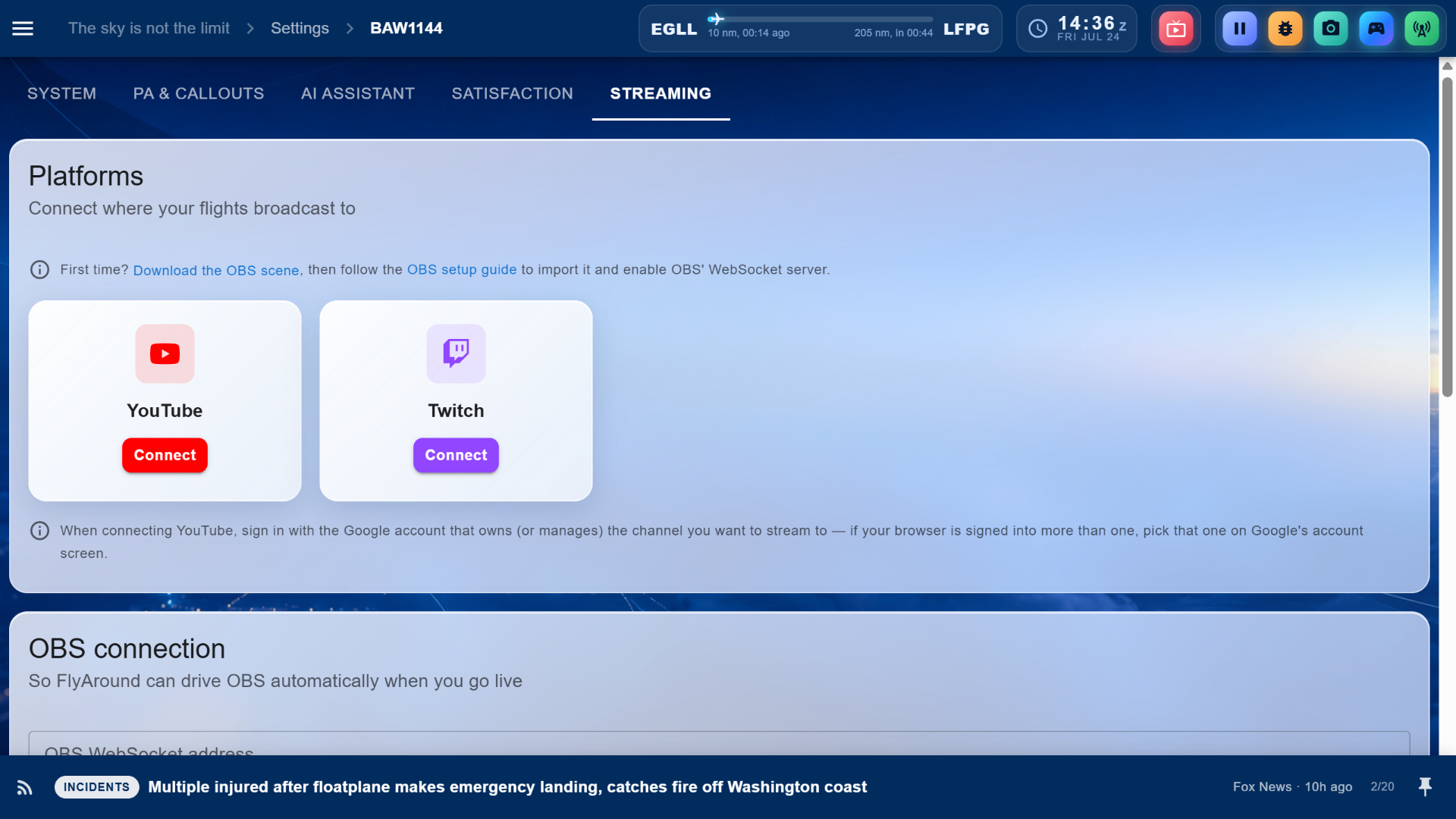1456x819 pixels.
Task: Pin the news ticker with the pin icon
Action: click(1425, 787)
